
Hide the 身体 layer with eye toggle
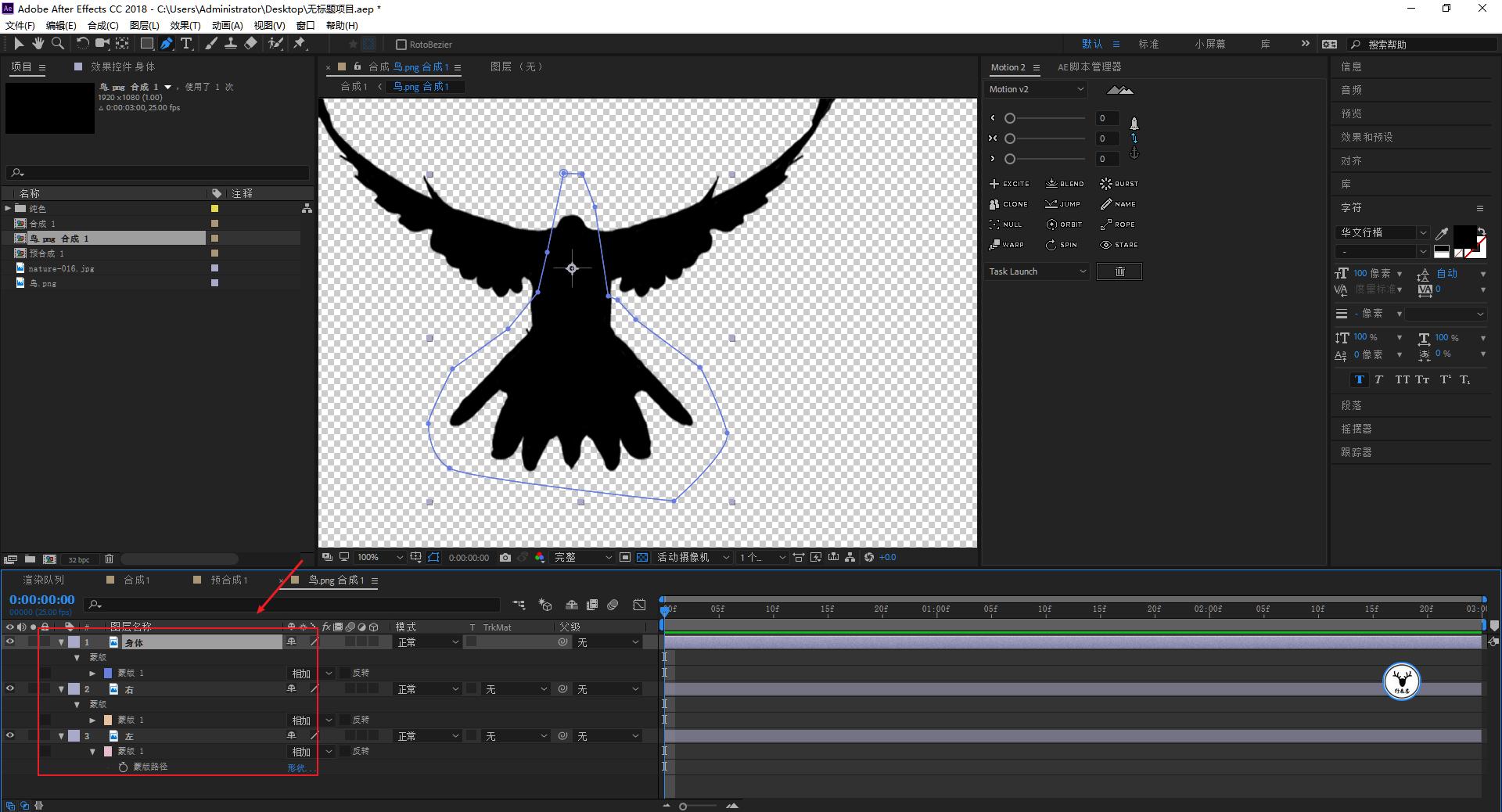(10, 642)
